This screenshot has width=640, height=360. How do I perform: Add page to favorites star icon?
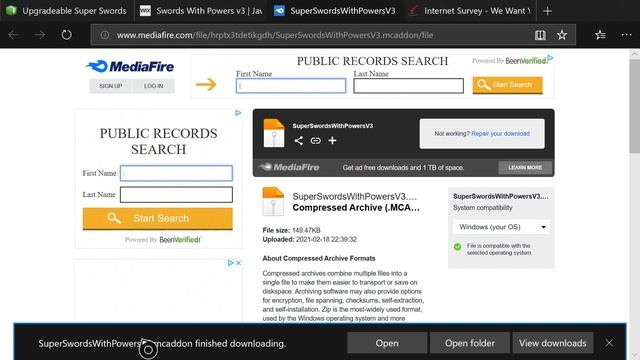click(562, 35)
